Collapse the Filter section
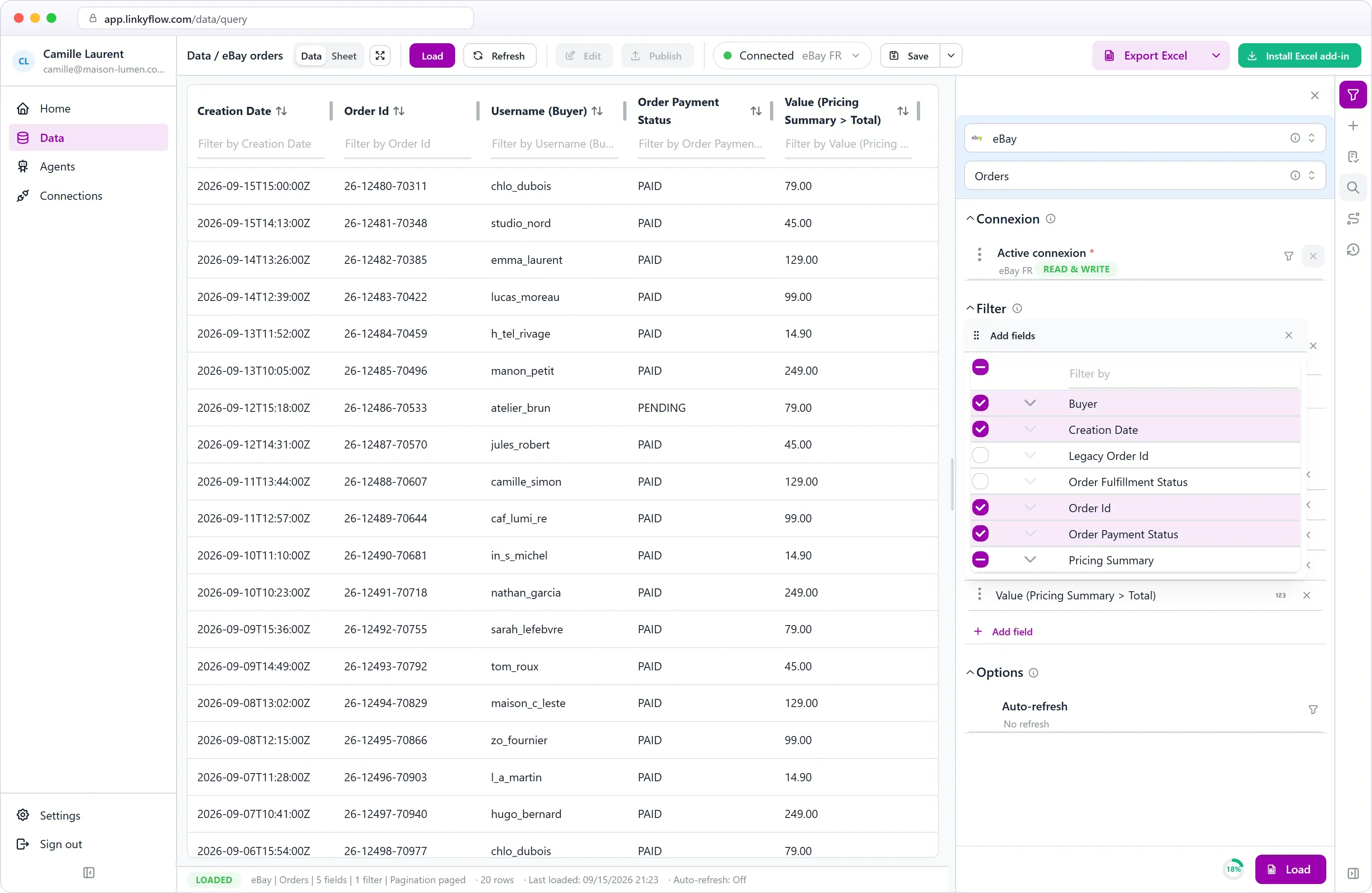The height and width of the screenshot is (893, 1372). pyautogui.click(x=970, y=308)
